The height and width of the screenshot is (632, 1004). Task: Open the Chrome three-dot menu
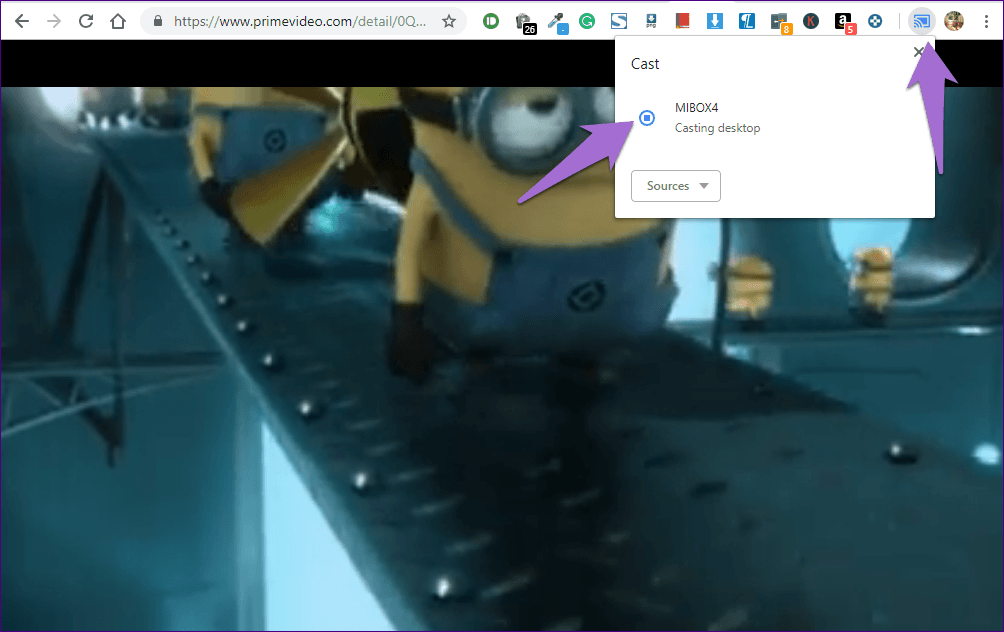985,21
